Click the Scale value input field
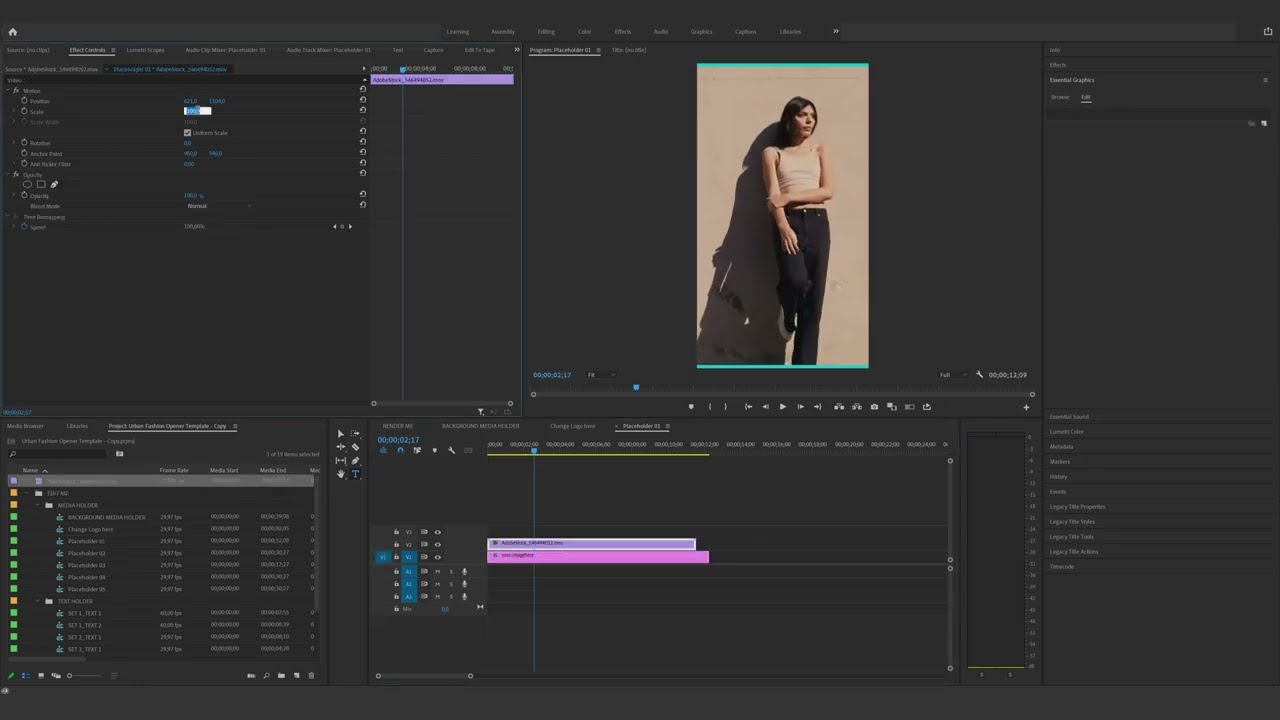 [x=197, y=111]
